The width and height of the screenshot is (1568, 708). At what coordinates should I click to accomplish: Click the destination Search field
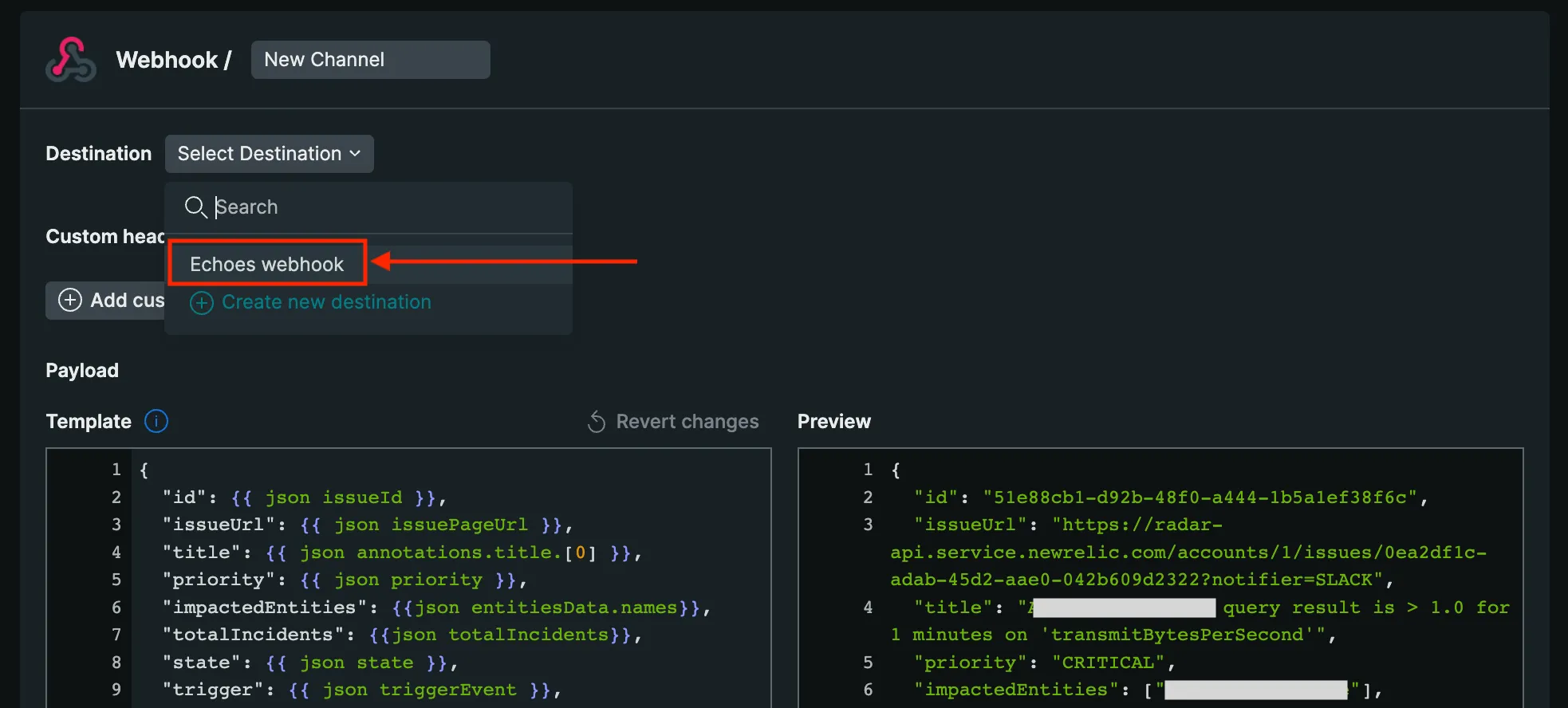(368, 207)
